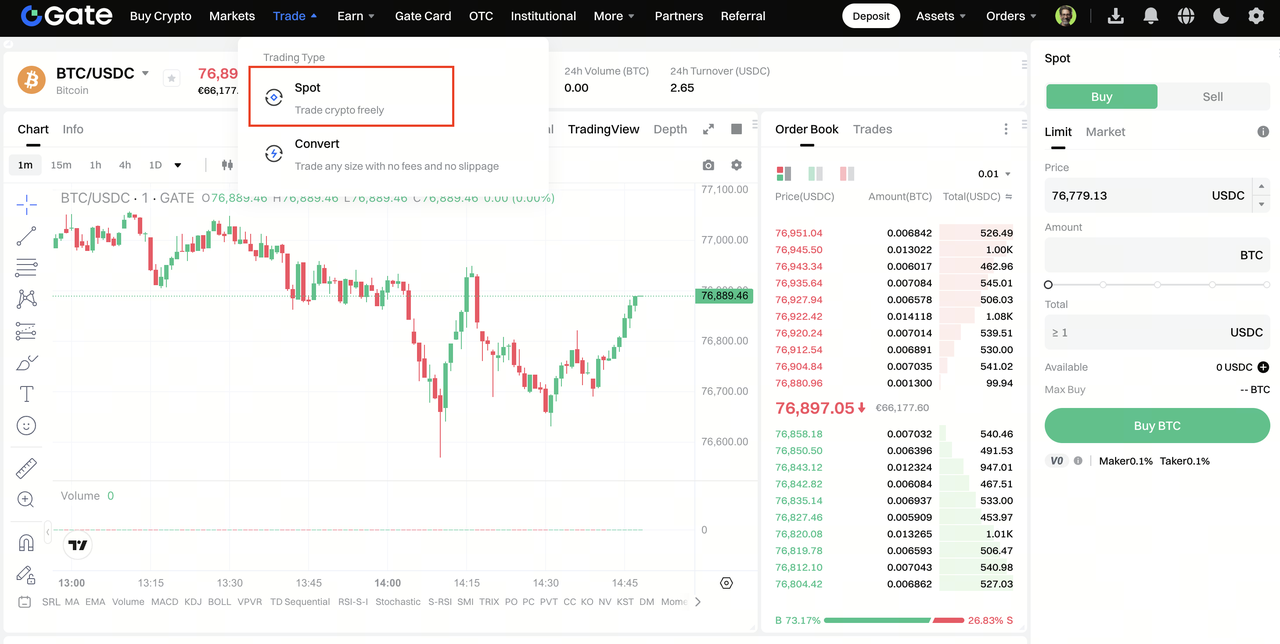This screenshot has width=1280, height=644.
Task: Open the Trades tab
Action: coord(872,129)
